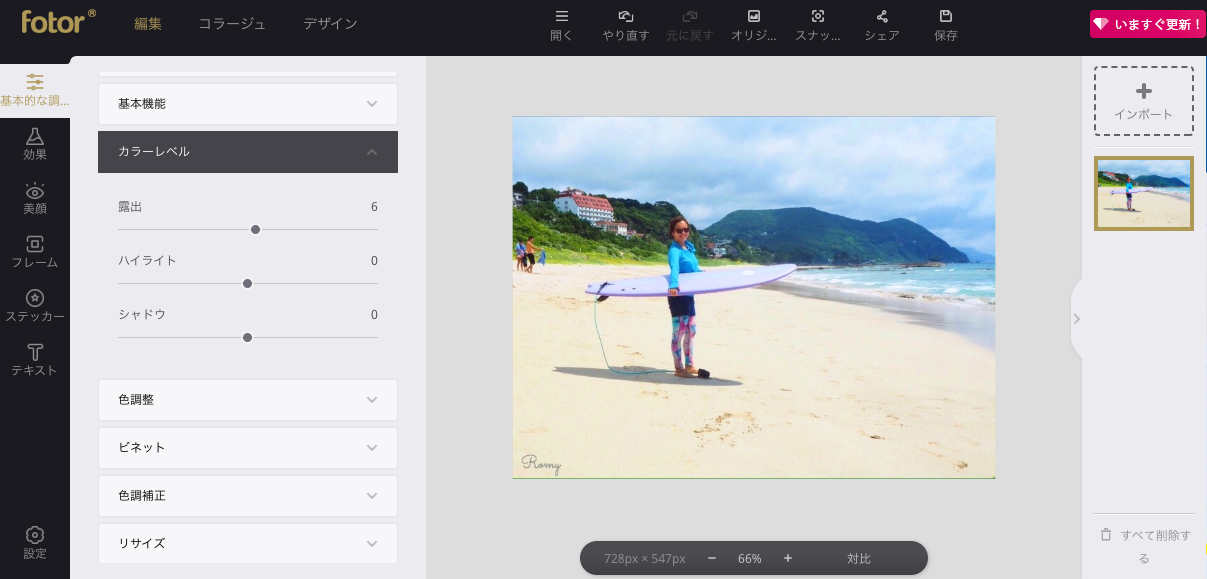Screen dimensions: 1207x579
Task: Collapse the right panel arrow
Action: click(1076, 319)
